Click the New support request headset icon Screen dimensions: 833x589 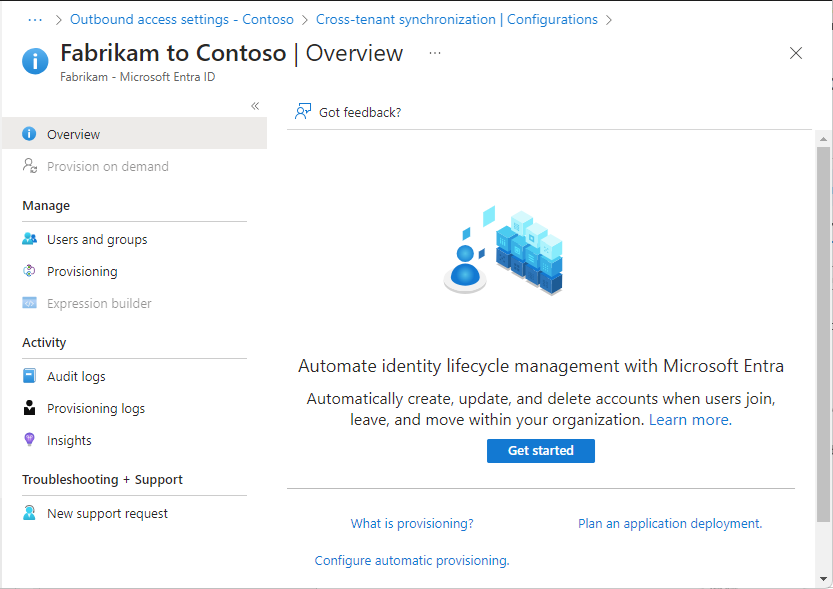click(31, 513)
